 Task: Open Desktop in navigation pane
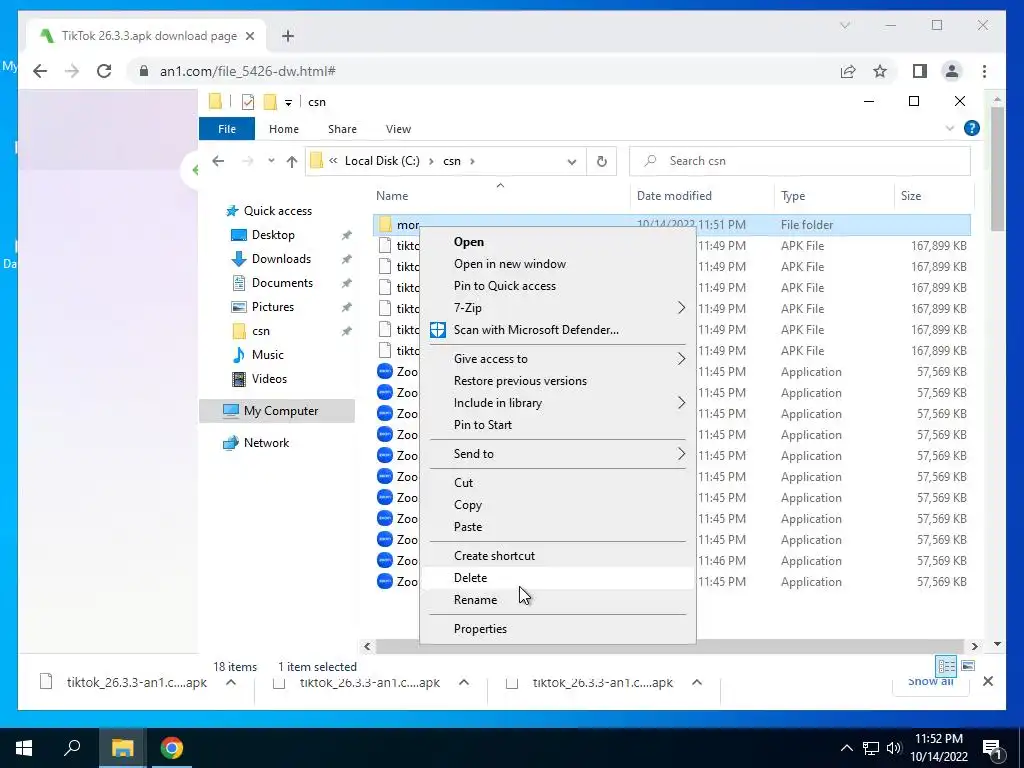pos(273,235)
